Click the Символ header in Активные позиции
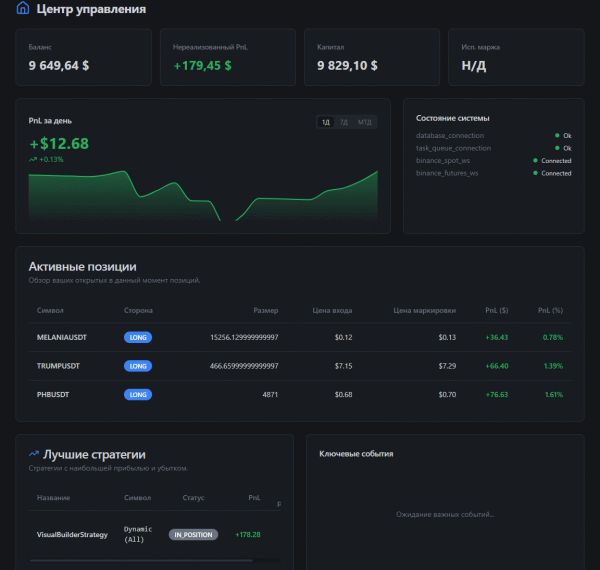600x570 pixels. click(50, 310)
